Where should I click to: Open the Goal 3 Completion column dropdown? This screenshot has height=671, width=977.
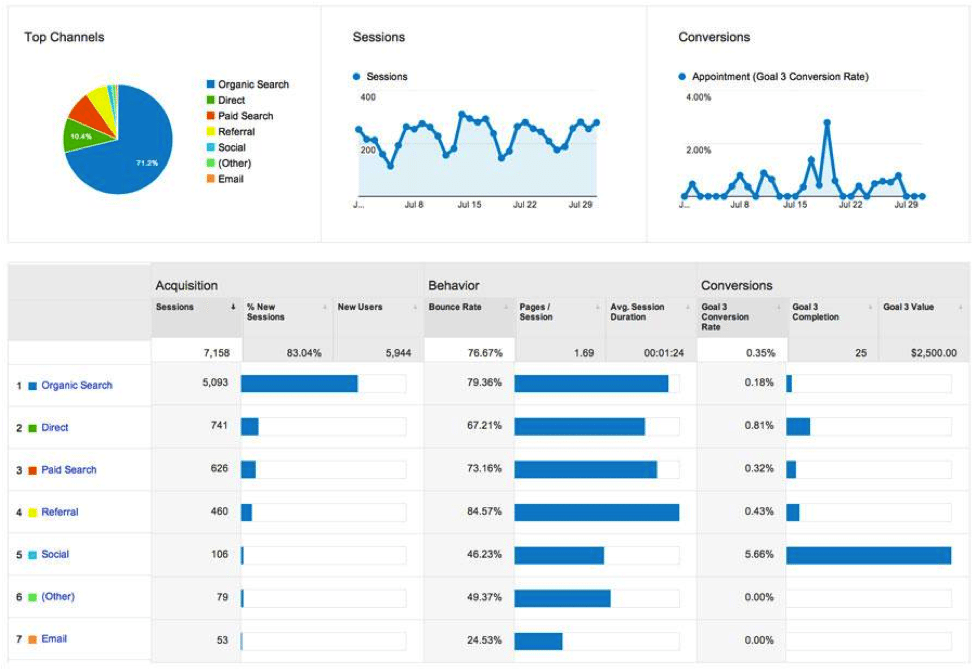[870, 307]
